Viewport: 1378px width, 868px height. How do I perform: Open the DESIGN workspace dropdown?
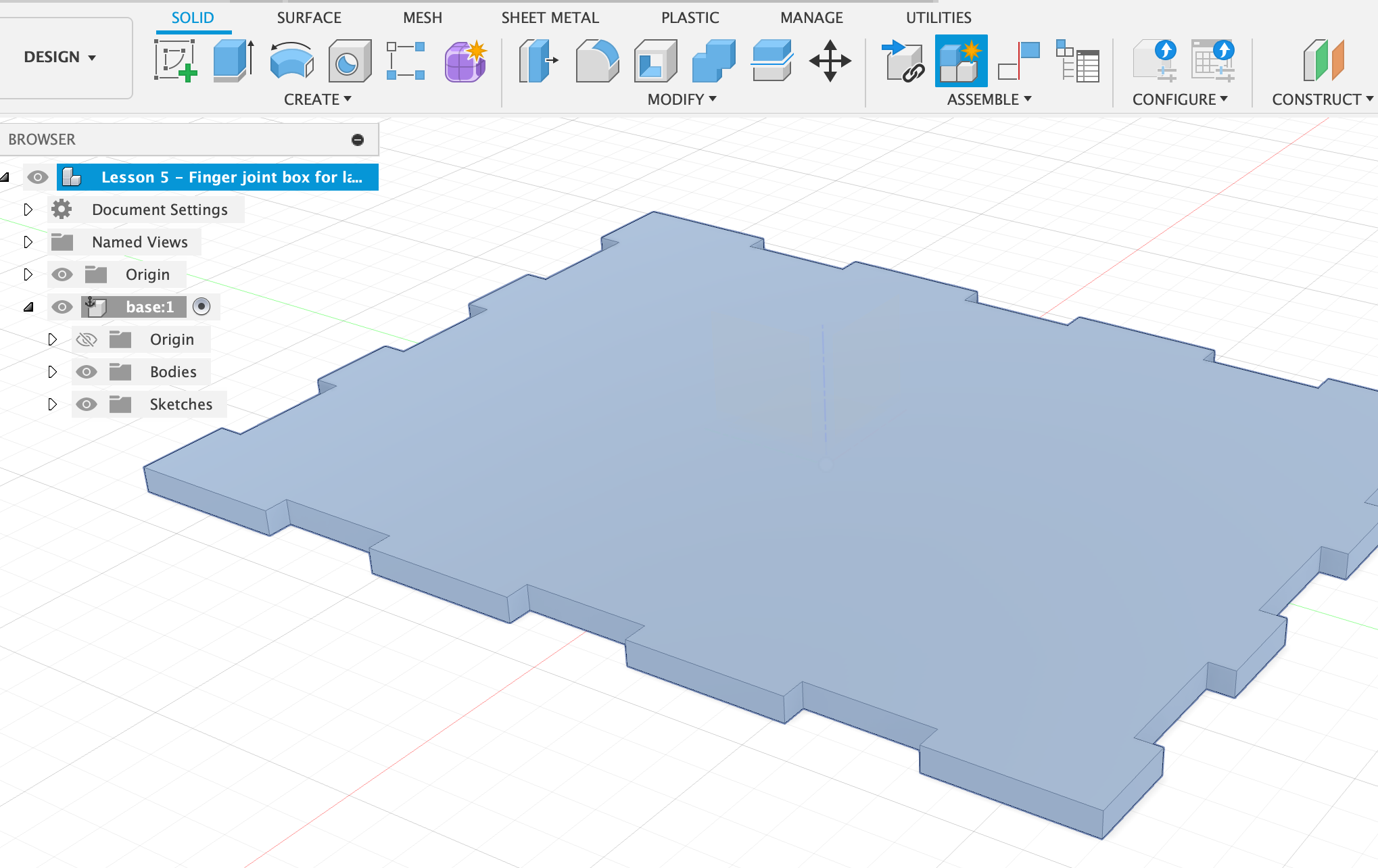pos(60,57)
